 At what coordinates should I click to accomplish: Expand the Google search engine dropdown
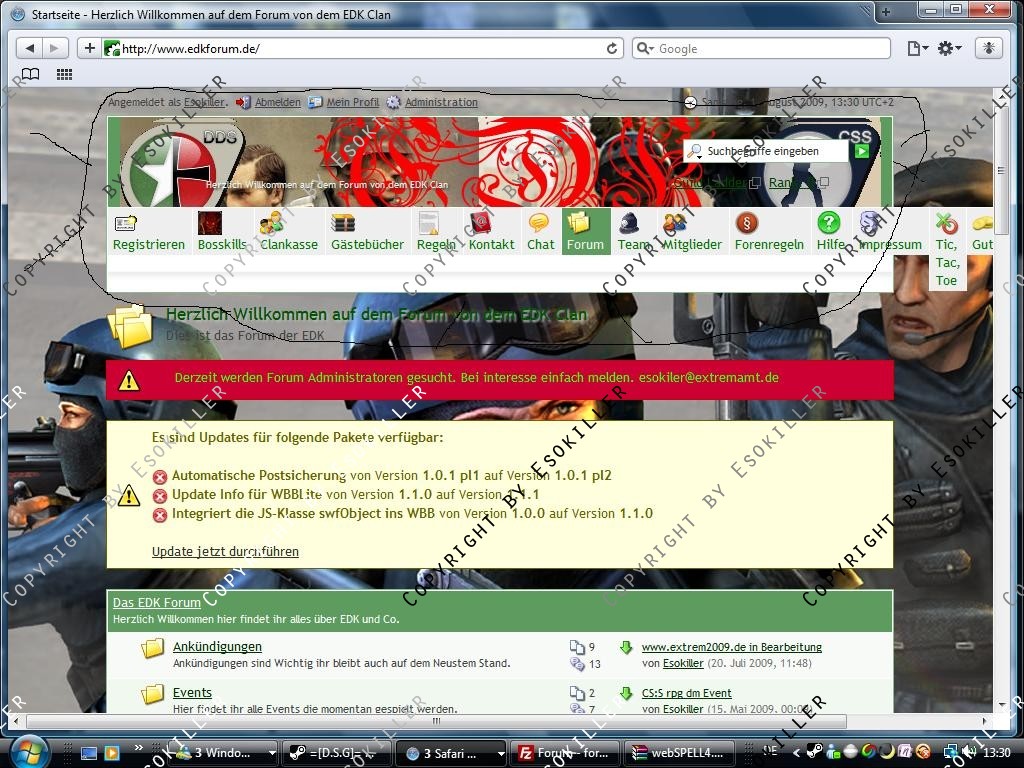[x=646, y=48]
